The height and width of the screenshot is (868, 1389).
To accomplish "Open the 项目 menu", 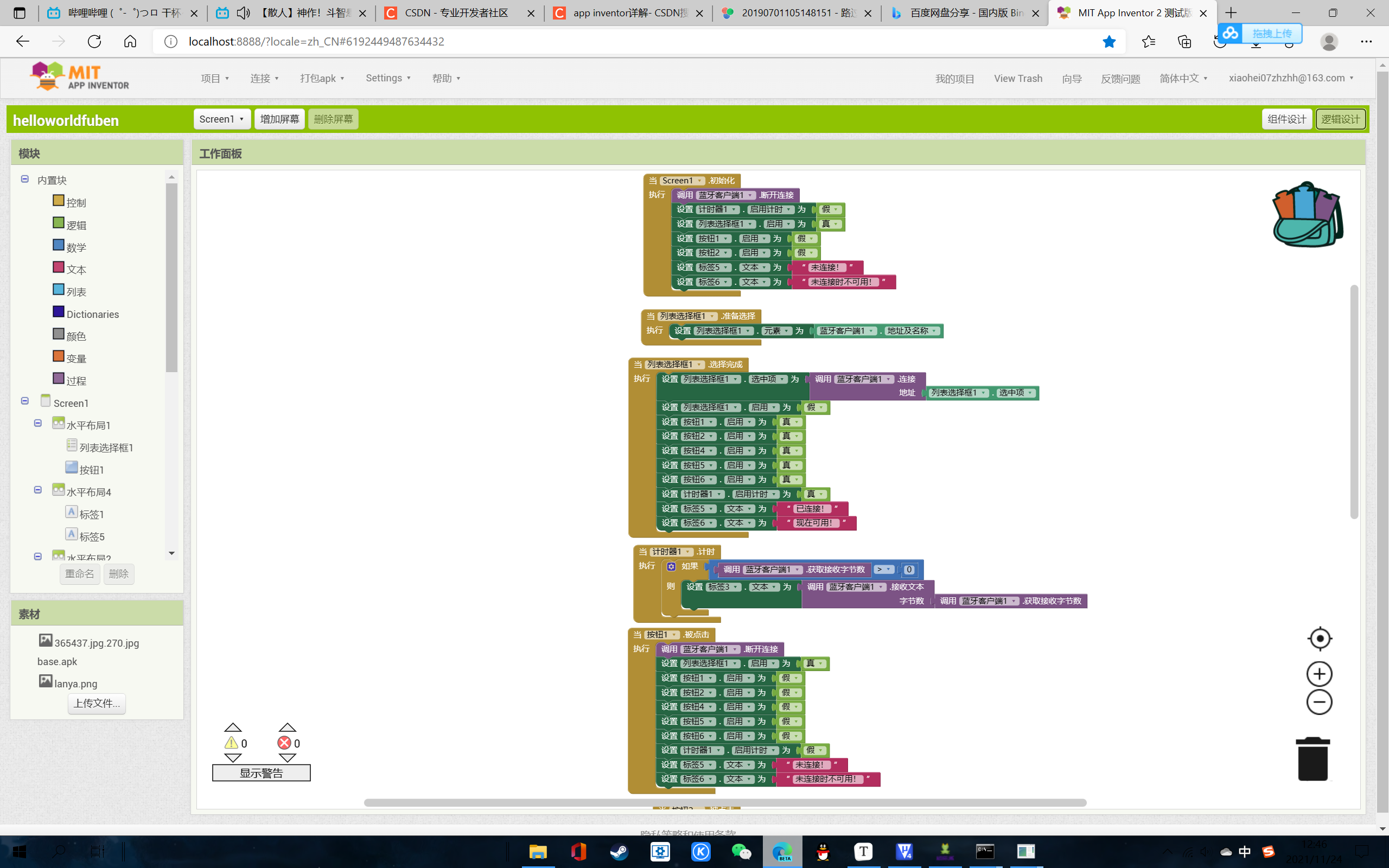I will [x=215, y=78].
